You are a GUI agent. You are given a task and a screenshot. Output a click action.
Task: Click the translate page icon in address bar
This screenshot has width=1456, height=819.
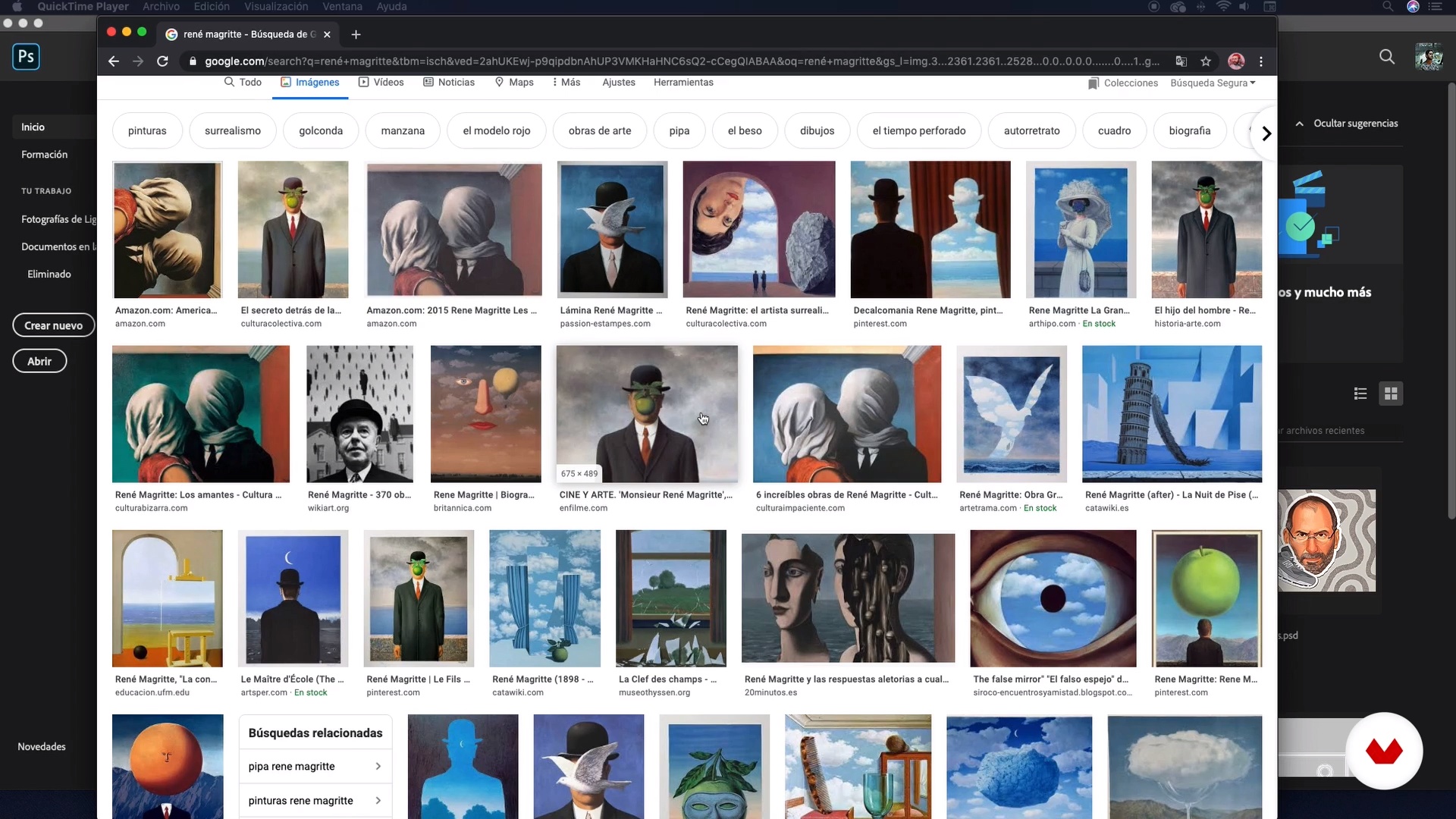pyautogui.click(x=1181, y=61)
